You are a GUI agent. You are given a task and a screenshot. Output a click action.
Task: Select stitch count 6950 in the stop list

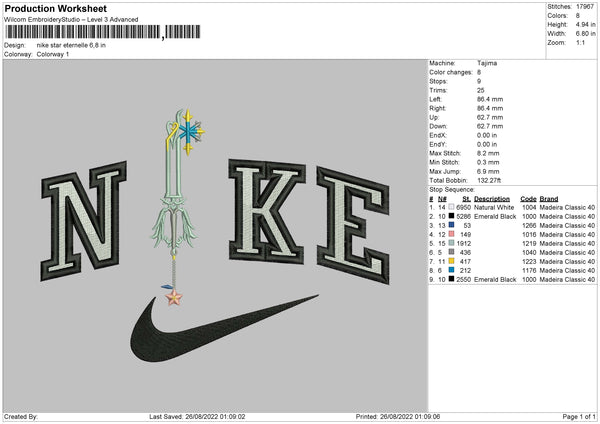(x=463, y=207)
